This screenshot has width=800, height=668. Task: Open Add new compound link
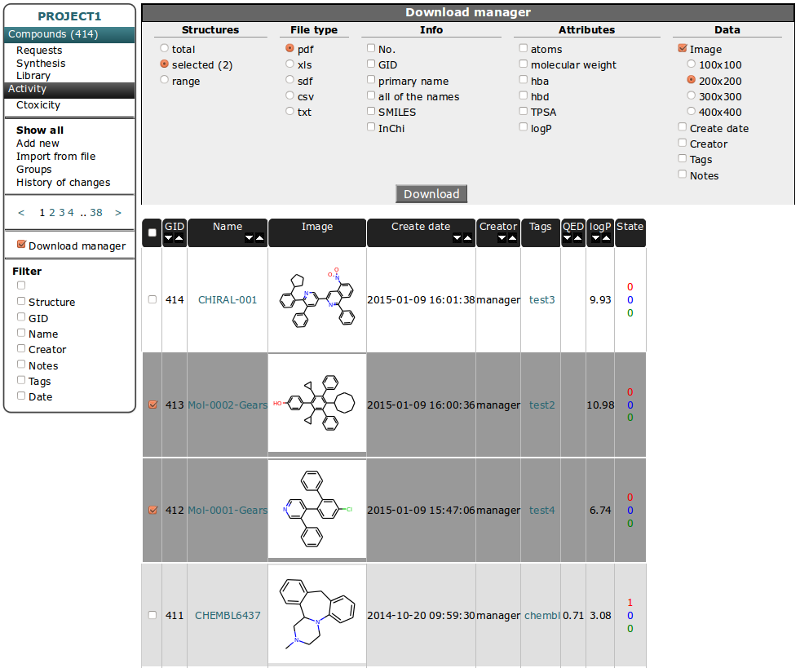[x=38, y=143]
